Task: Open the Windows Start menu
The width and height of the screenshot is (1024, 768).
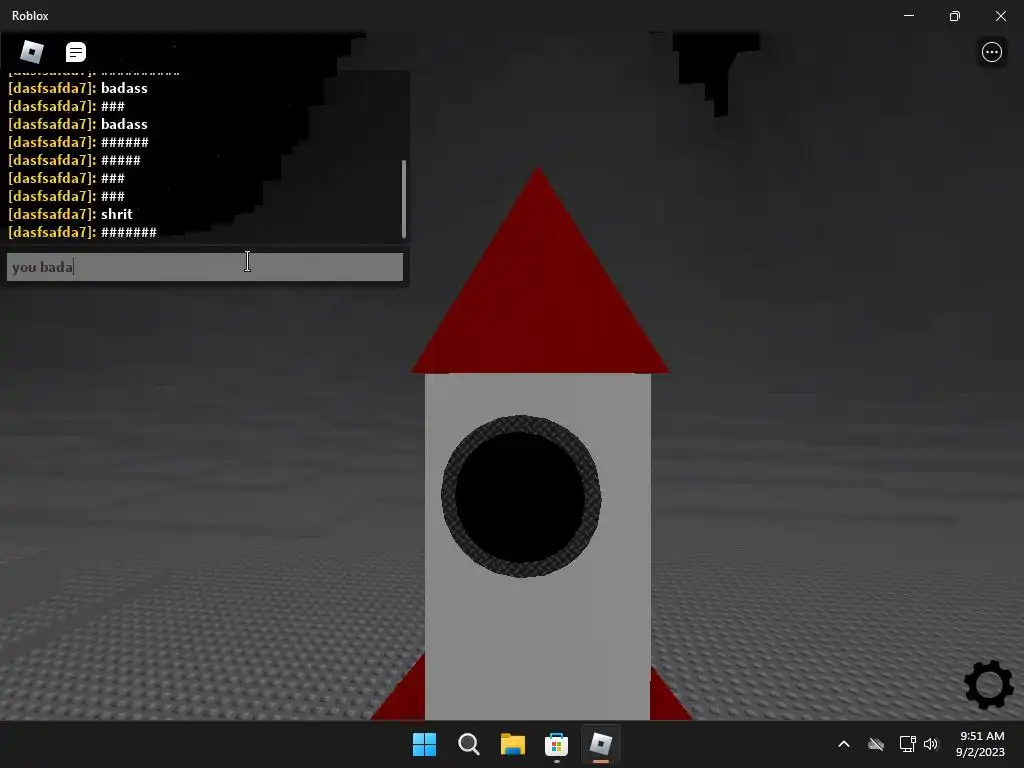Action: coord(424,744)
